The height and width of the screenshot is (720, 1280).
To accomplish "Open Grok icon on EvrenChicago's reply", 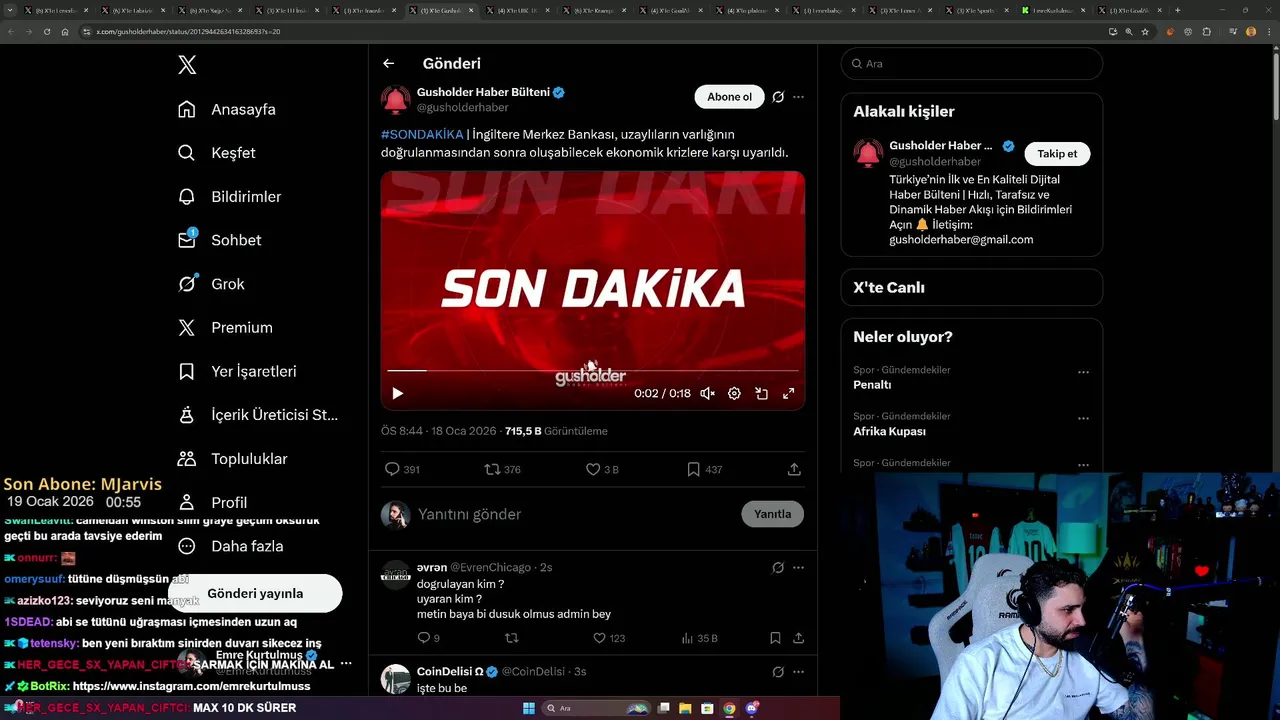I will coord(778,567).
